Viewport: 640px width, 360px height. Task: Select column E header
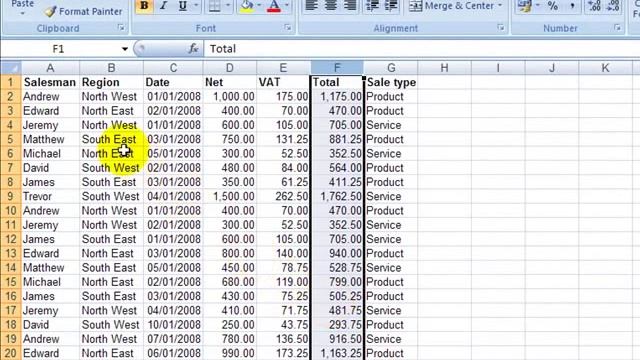coord(283,68)
